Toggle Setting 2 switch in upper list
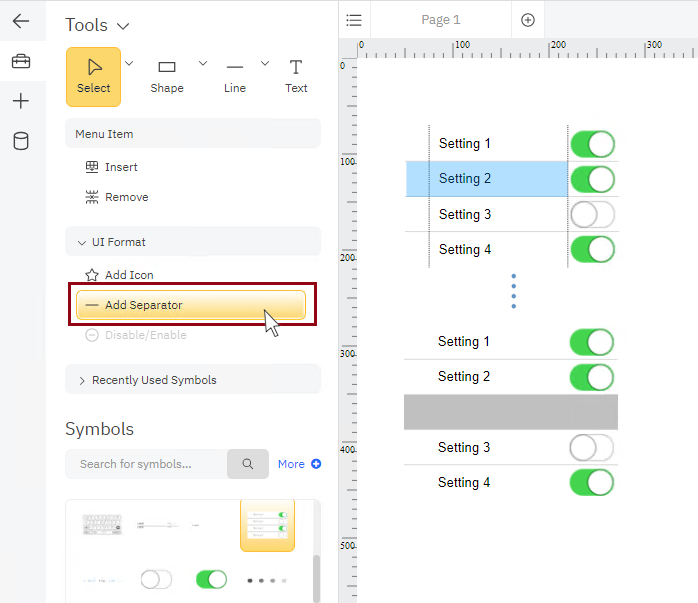The height and width of the screenshot is (603, 698). 592,179
